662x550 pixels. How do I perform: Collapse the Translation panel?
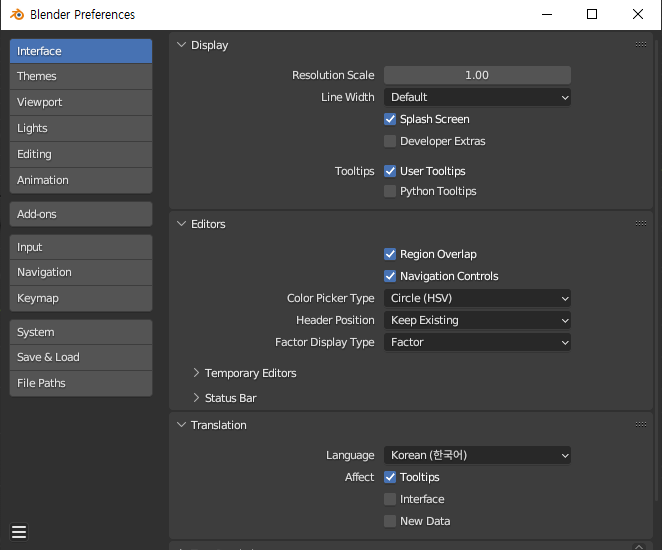[x=182, y=425]
